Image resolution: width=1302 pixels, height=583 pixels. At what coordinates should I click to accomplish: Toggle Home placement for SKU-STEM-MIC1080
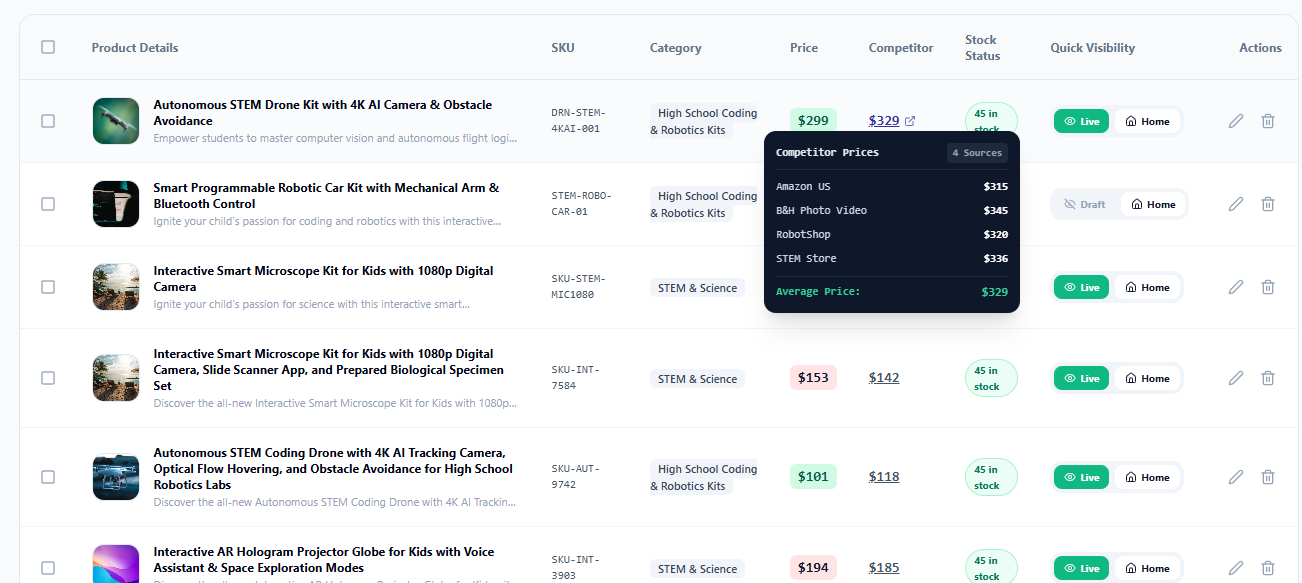1147,287
